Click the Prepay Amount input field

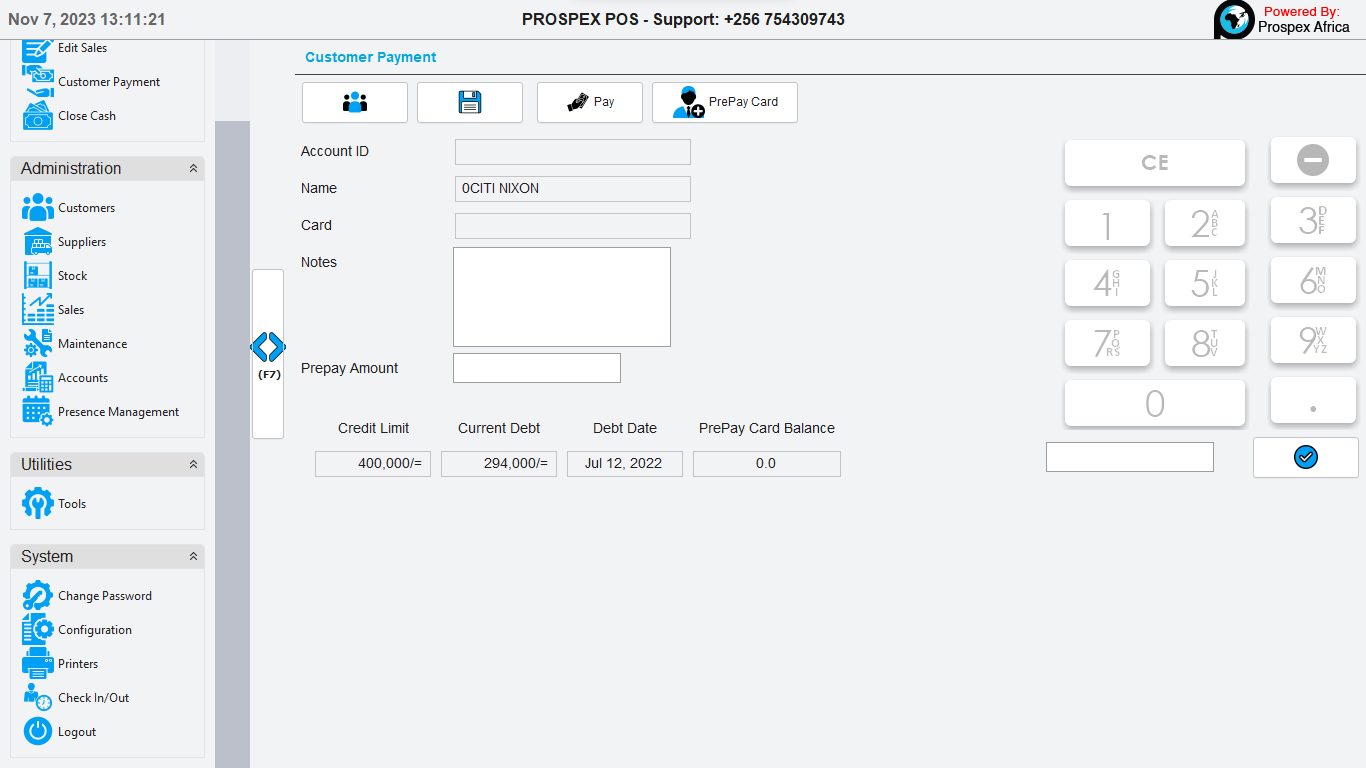coord(536,368)
